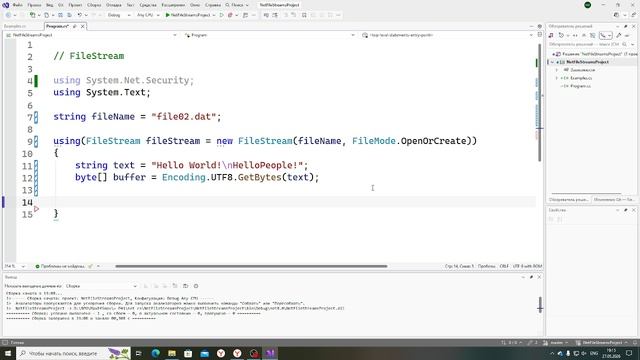Click the UTF-8 with BOM encoding indicator
Image resolution: width=640 pixels, height=360 pixels.
(x=527, y=266)
